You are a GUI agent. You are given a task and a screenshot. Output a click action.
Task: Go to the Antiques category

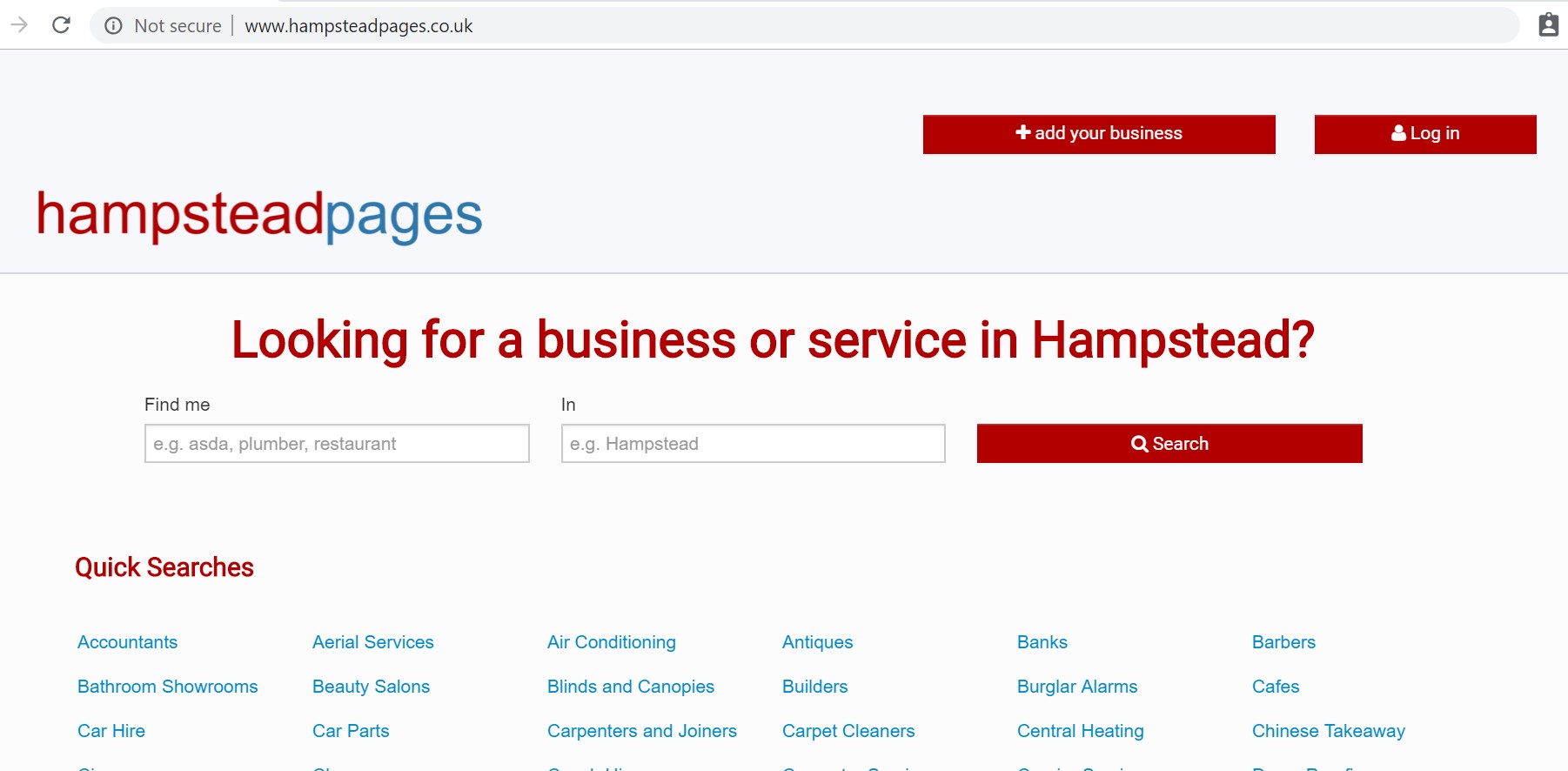click(818, 642)
